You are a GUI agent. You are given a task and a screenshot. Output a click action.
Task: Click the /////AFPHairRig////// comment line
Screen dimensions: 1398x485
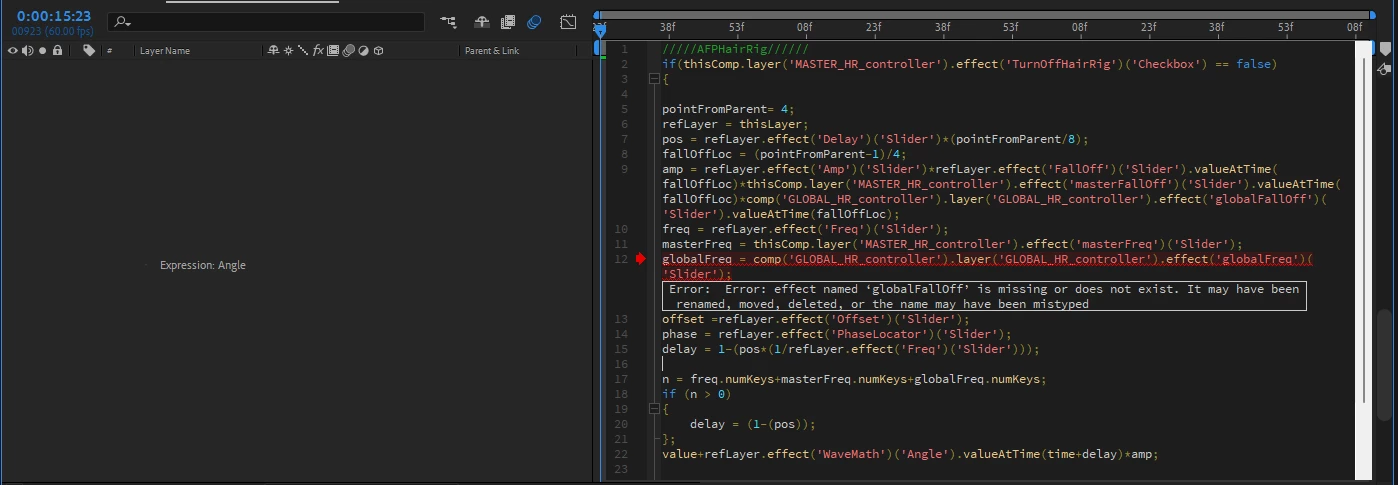735,49
